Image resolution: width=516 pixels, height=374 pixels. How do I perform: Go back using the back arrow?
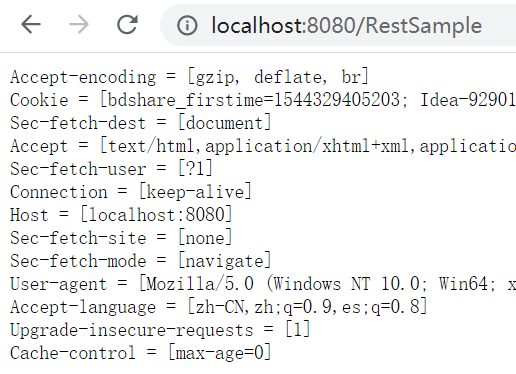tap(31, 24)
